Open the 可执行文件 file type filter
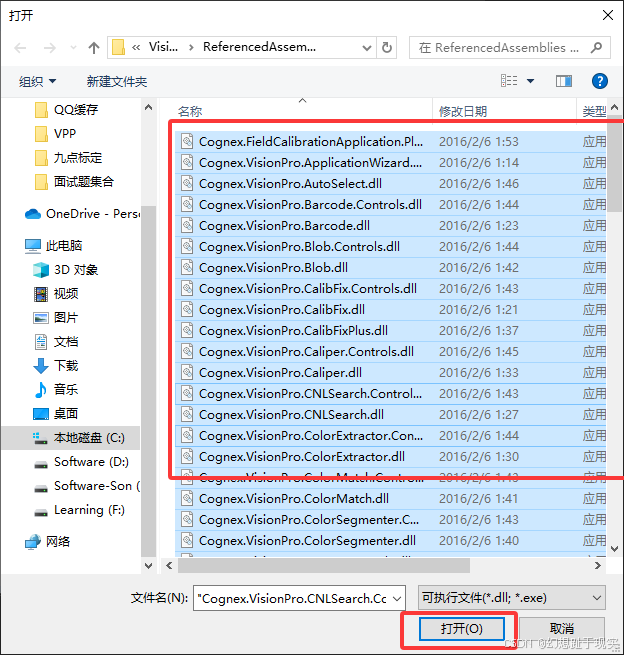Image resolution: width=624 pixels, height=655 pixels. tap(512, 598)
